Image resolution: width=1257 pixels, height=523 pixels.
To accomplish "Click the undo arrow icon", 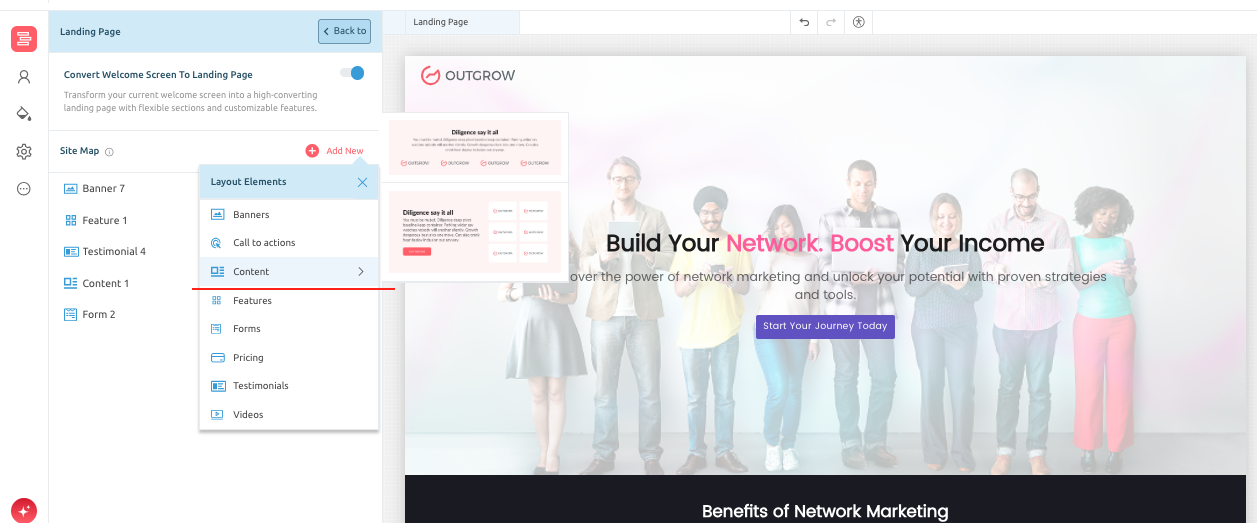I will (804, 22).
